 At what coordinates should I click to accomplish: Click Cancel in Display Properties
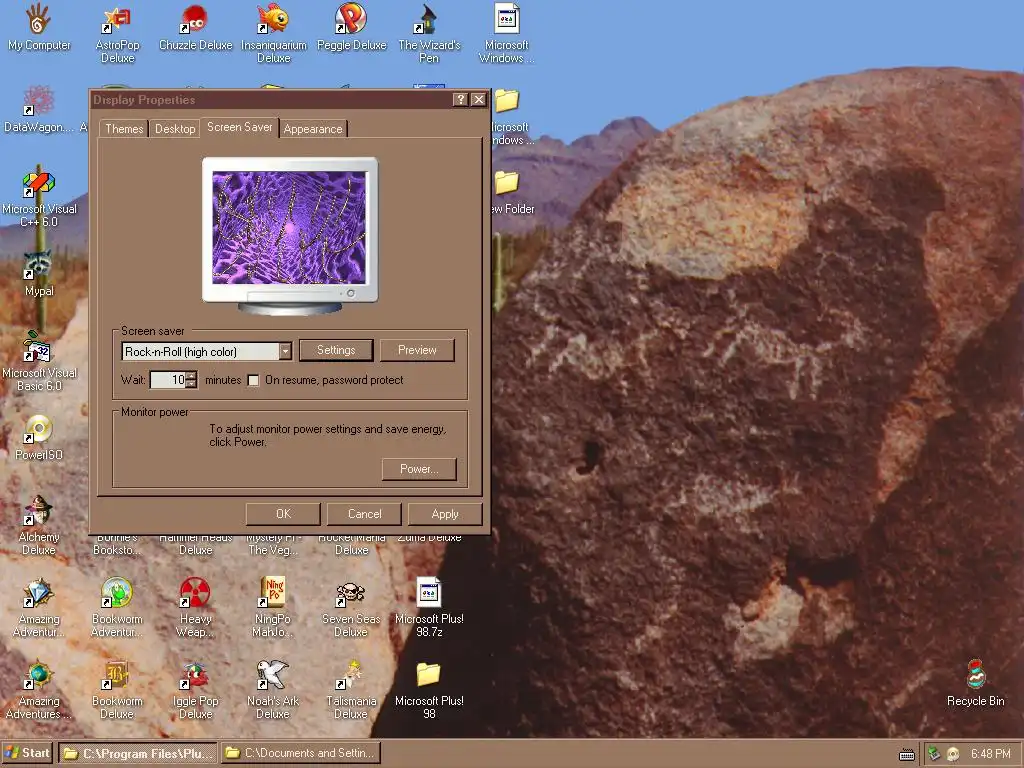tap(364, 514)
